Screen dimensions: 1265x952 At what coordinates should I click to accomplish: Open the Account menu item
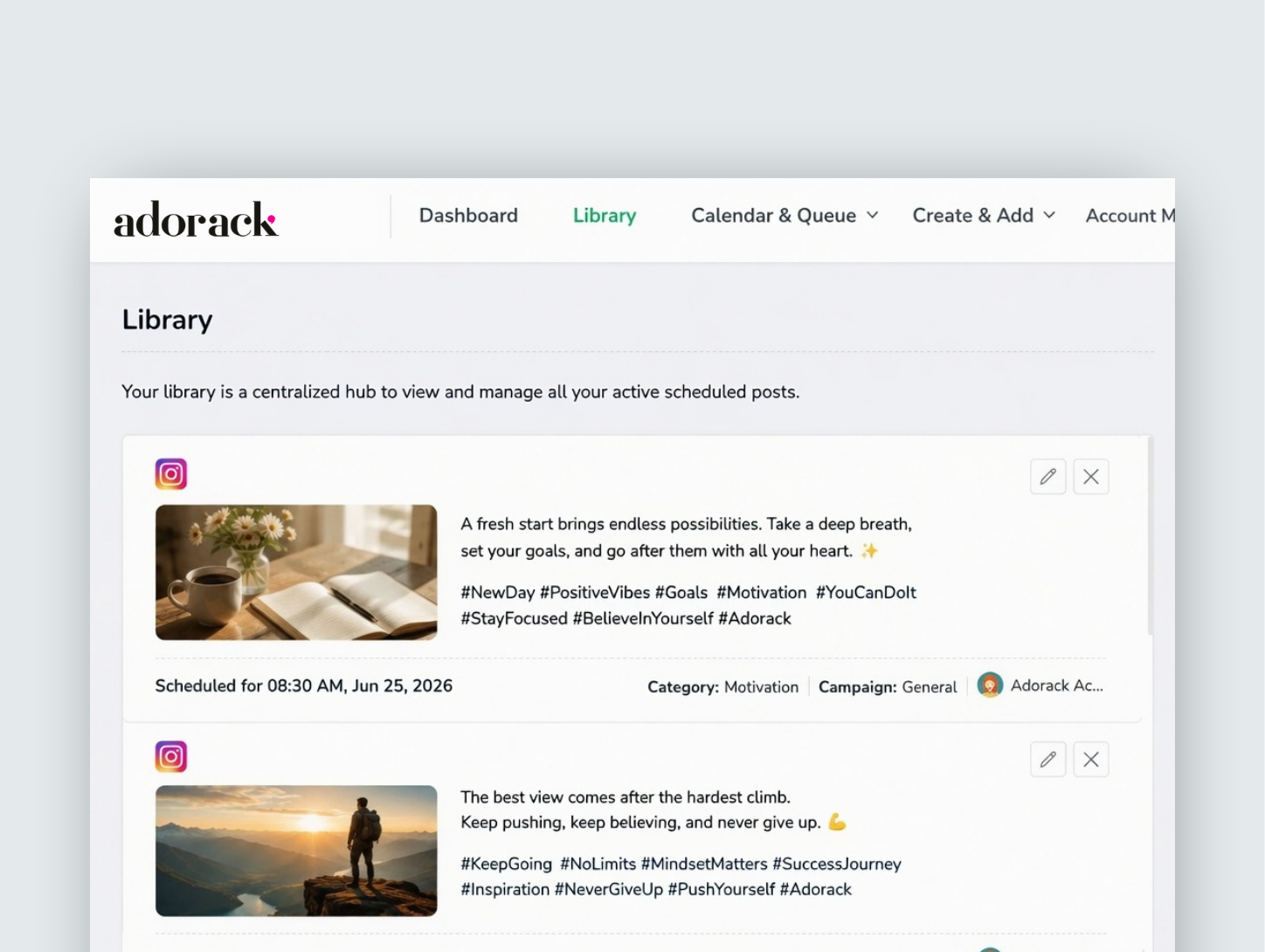(1130, 216)
